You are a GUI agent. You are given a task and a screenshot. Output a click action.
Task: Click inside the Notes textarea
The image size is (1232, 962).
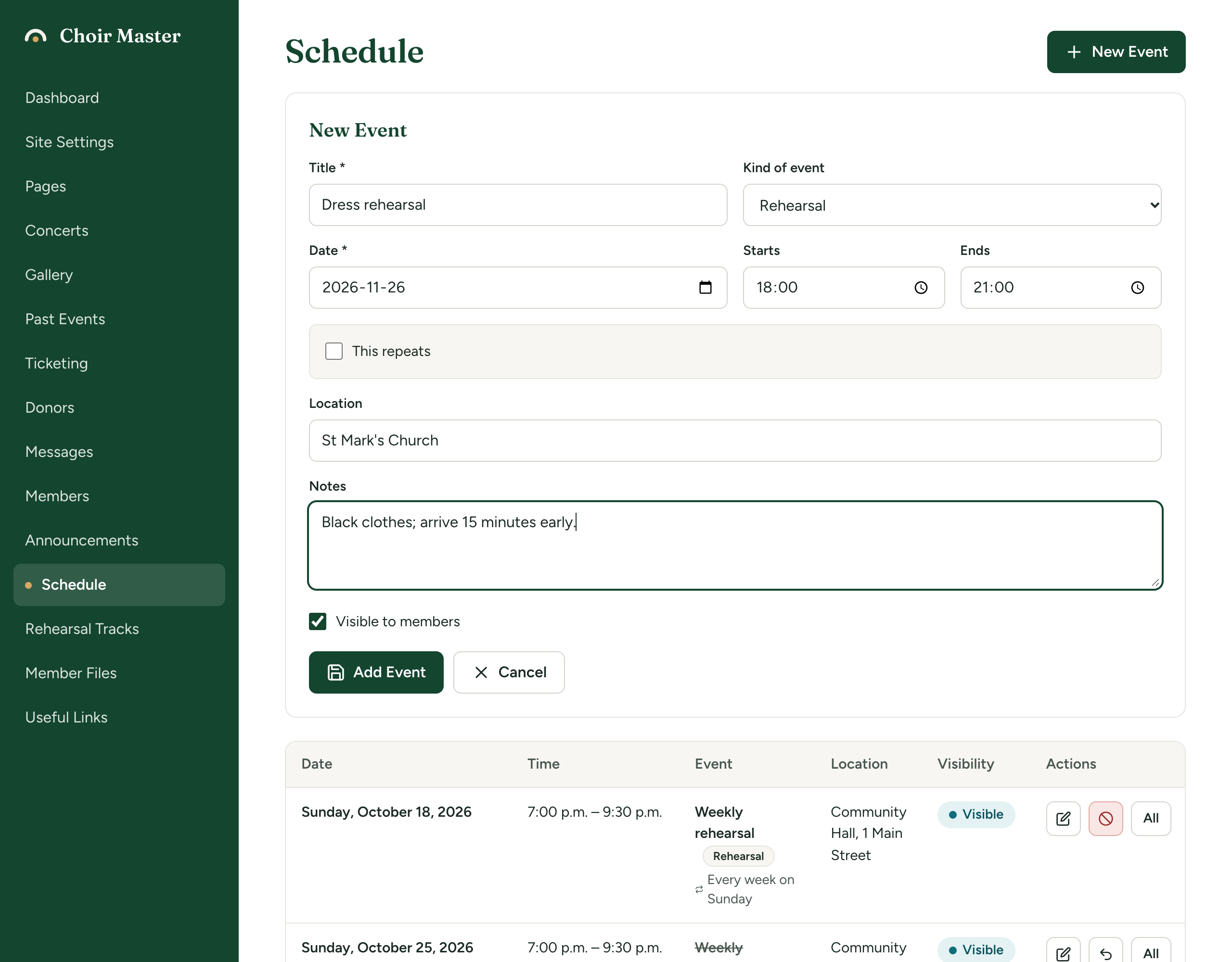[x=735, y=545]
